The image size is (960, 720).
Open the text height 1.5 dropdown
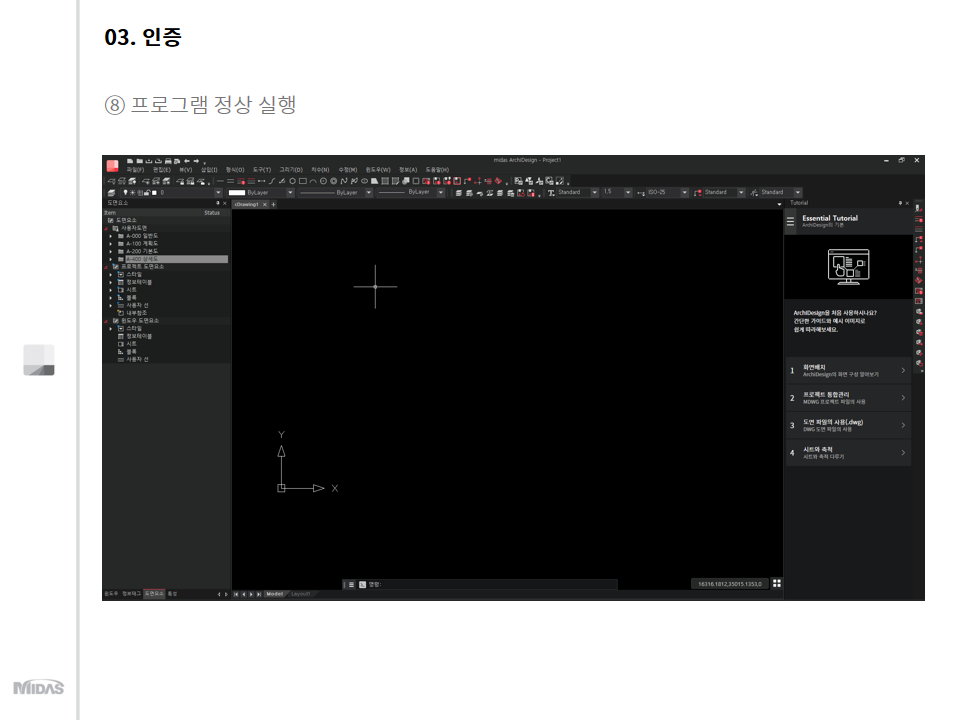click(628, 192)
